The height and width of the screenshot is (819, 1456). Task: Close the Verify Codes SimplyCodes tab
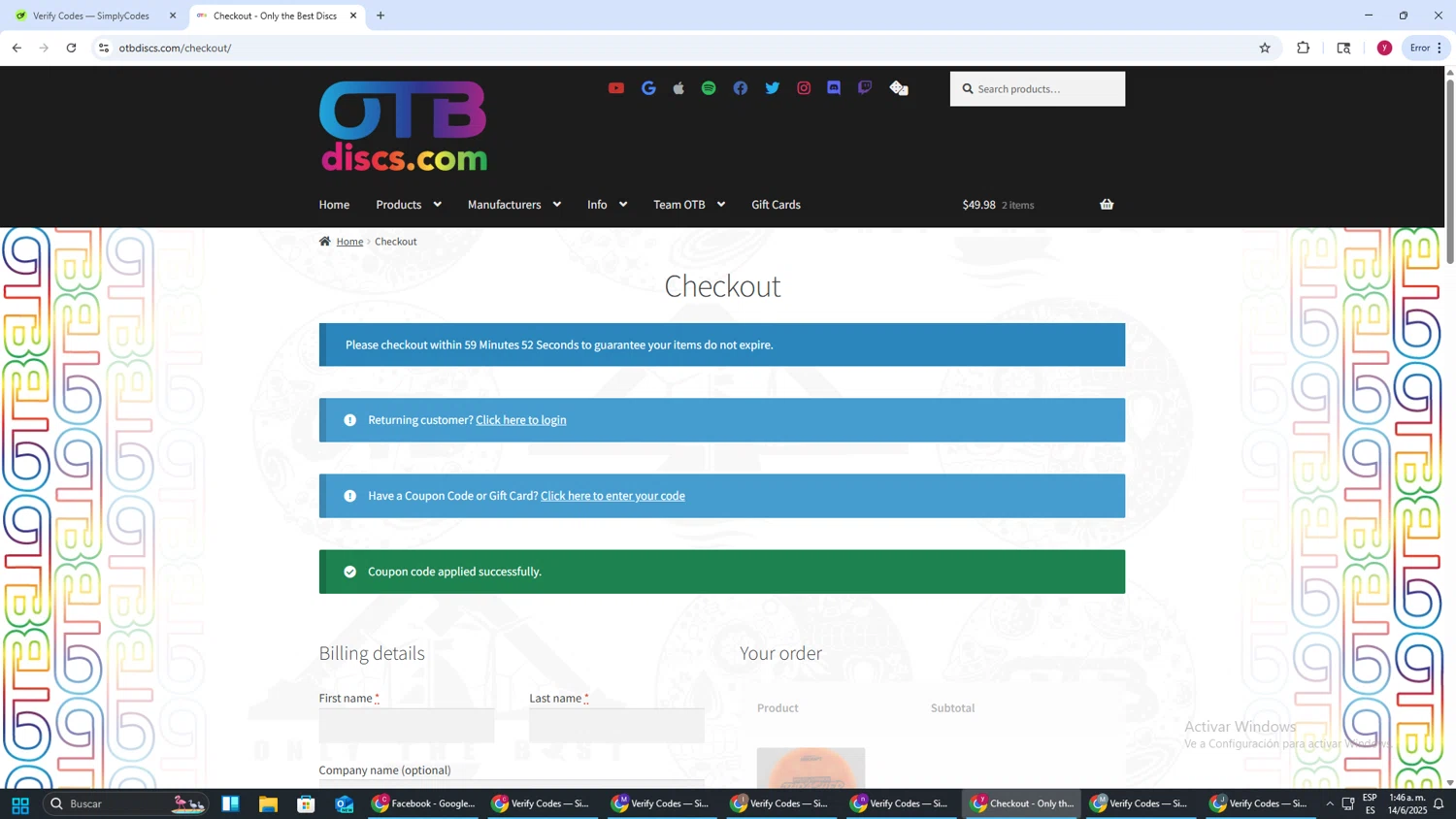click(173, 16)
